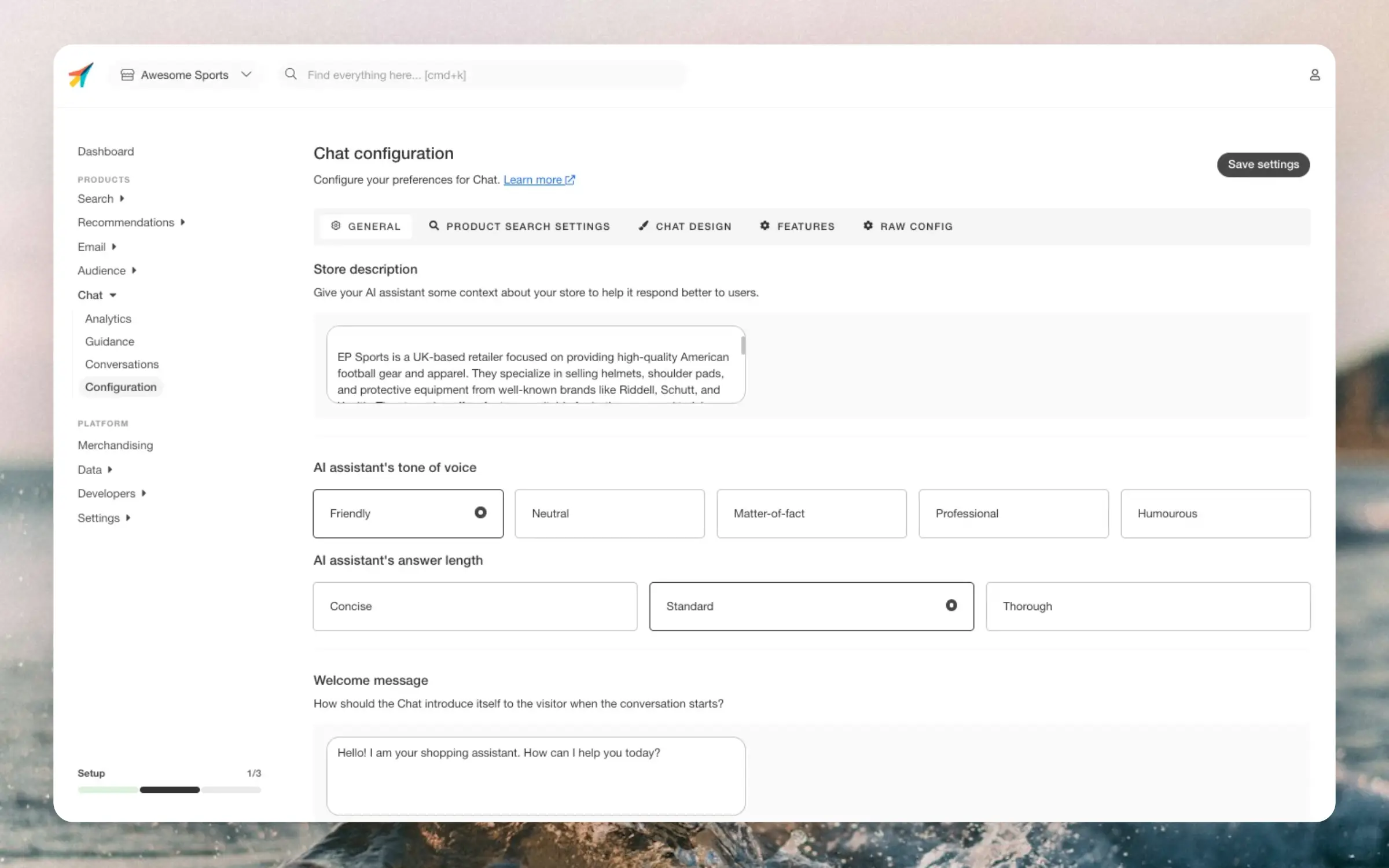
Task: Click the paper-plane logo icon
Action: tap(81, 75)
